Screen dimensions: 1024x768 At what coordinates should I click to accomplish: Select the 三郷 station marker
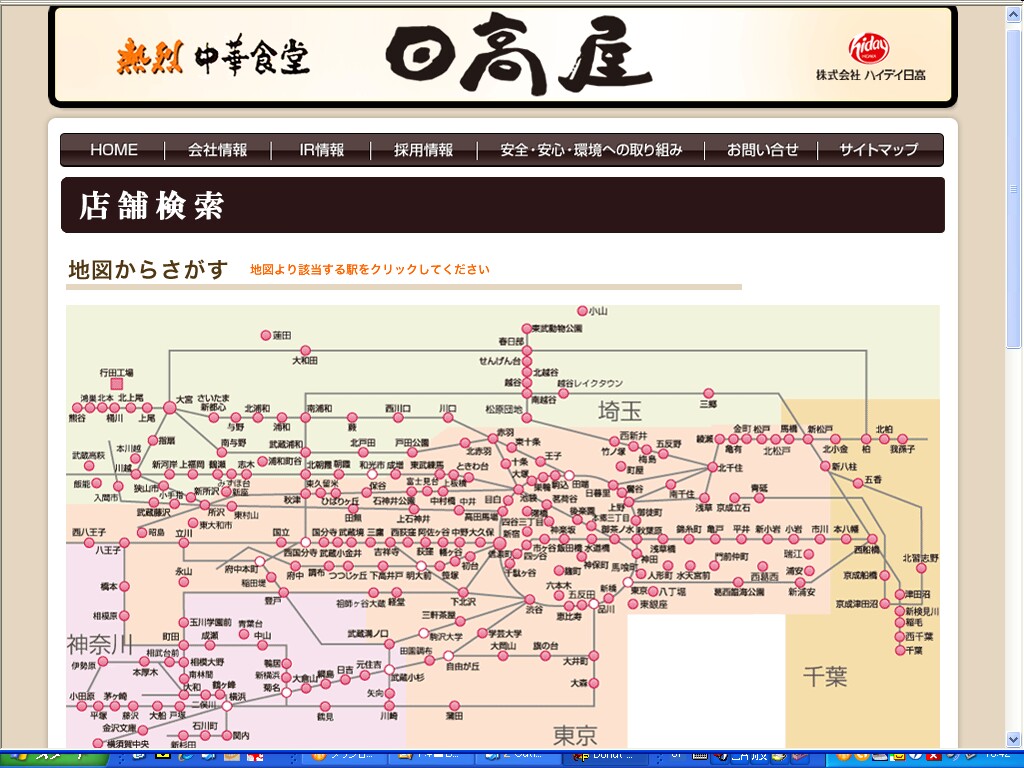coord(709,394)
